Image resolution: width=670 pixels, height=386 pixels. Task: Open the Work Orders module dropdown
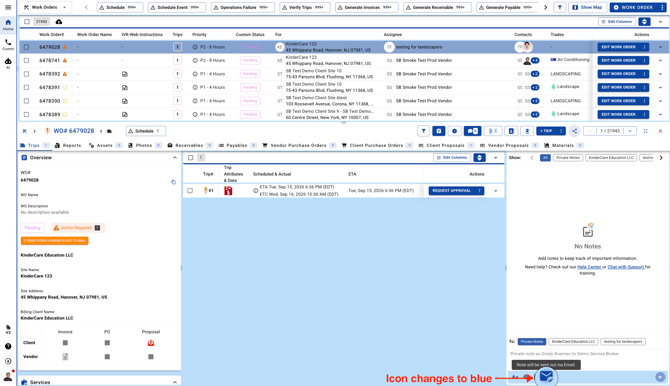click(46, 7)
